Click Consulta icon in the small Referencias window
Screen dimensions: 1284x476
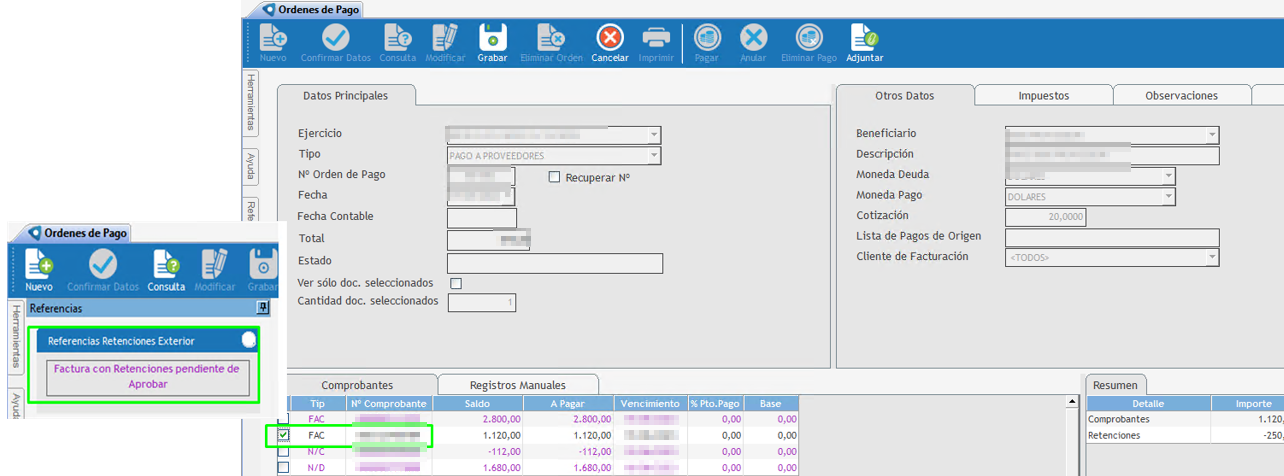coord(166,264)
